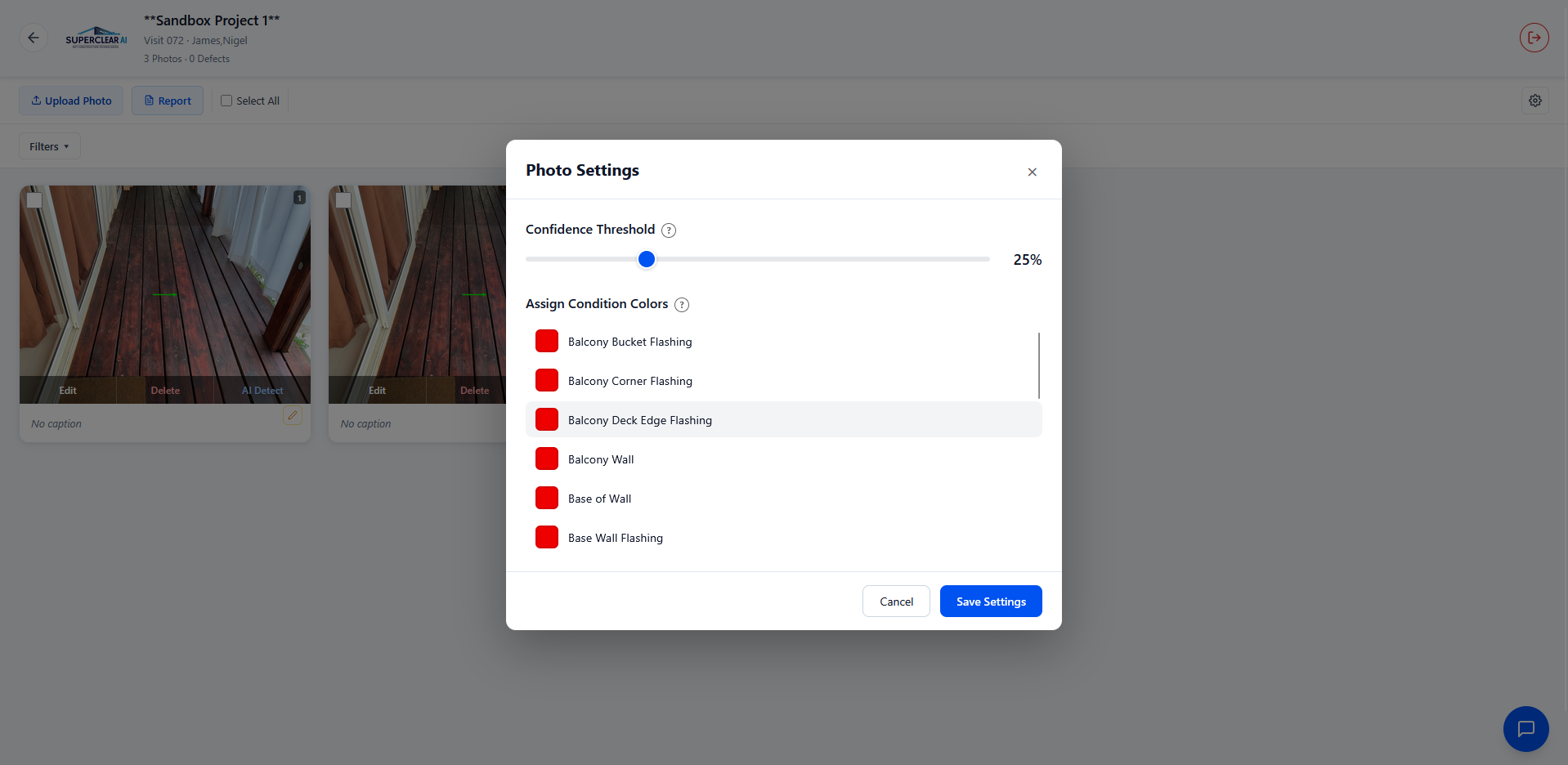Click Upload Photo button

coord(71,101)
